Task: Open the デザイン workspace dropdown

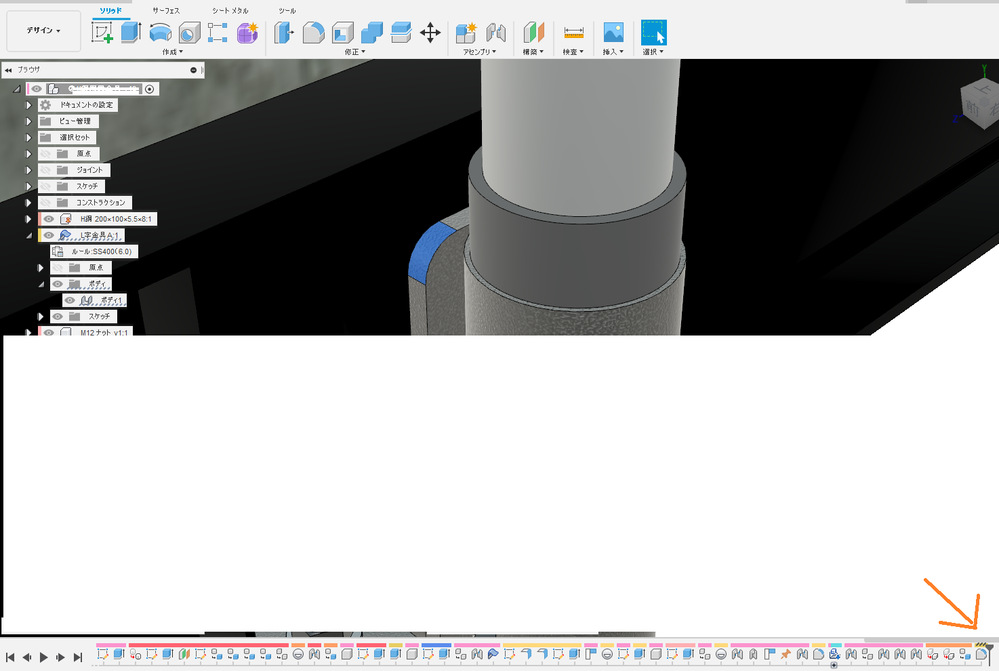Action: 43,31
